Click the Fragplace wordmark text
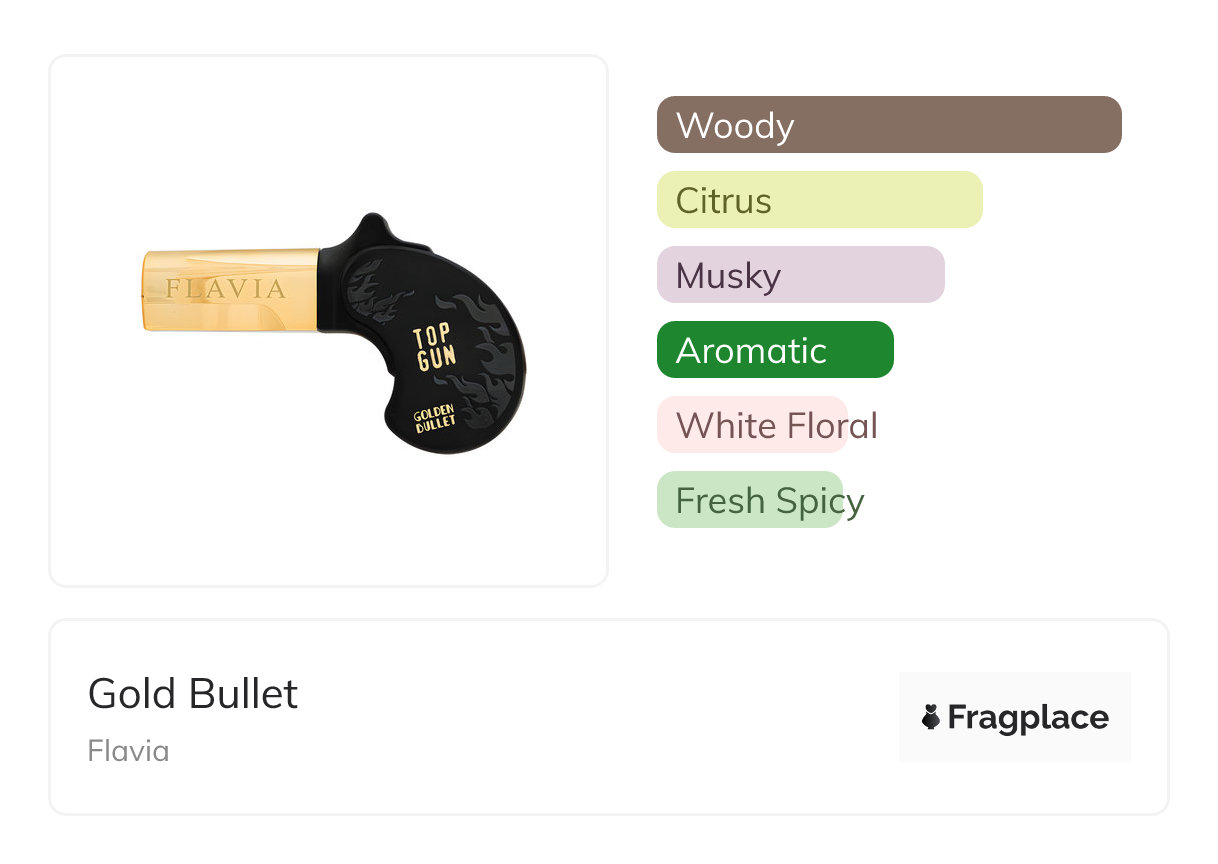Viewport: 1218px width, 864px height. pos(1028,717)
